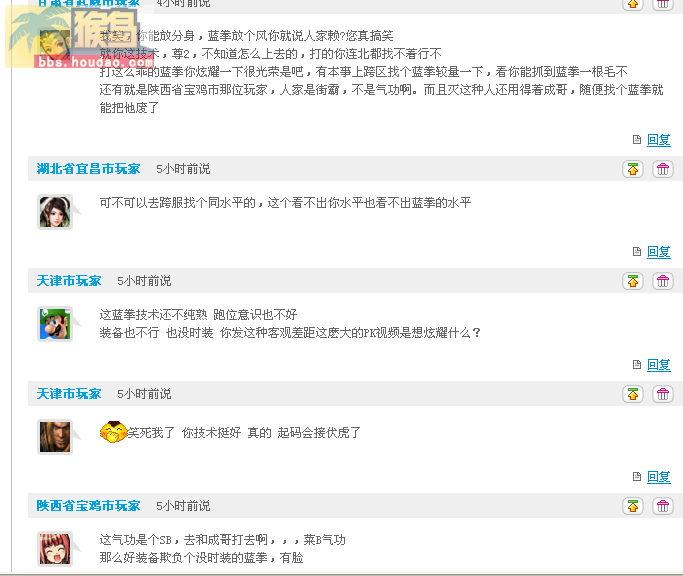Open the 湖北省宜昌市玩家 username link
The width and height of the screenshot is (683, 576).
88,169
